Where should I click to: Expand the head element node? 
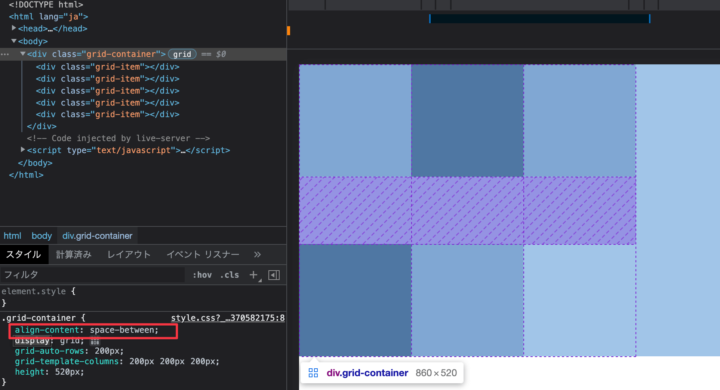point(14,28)
